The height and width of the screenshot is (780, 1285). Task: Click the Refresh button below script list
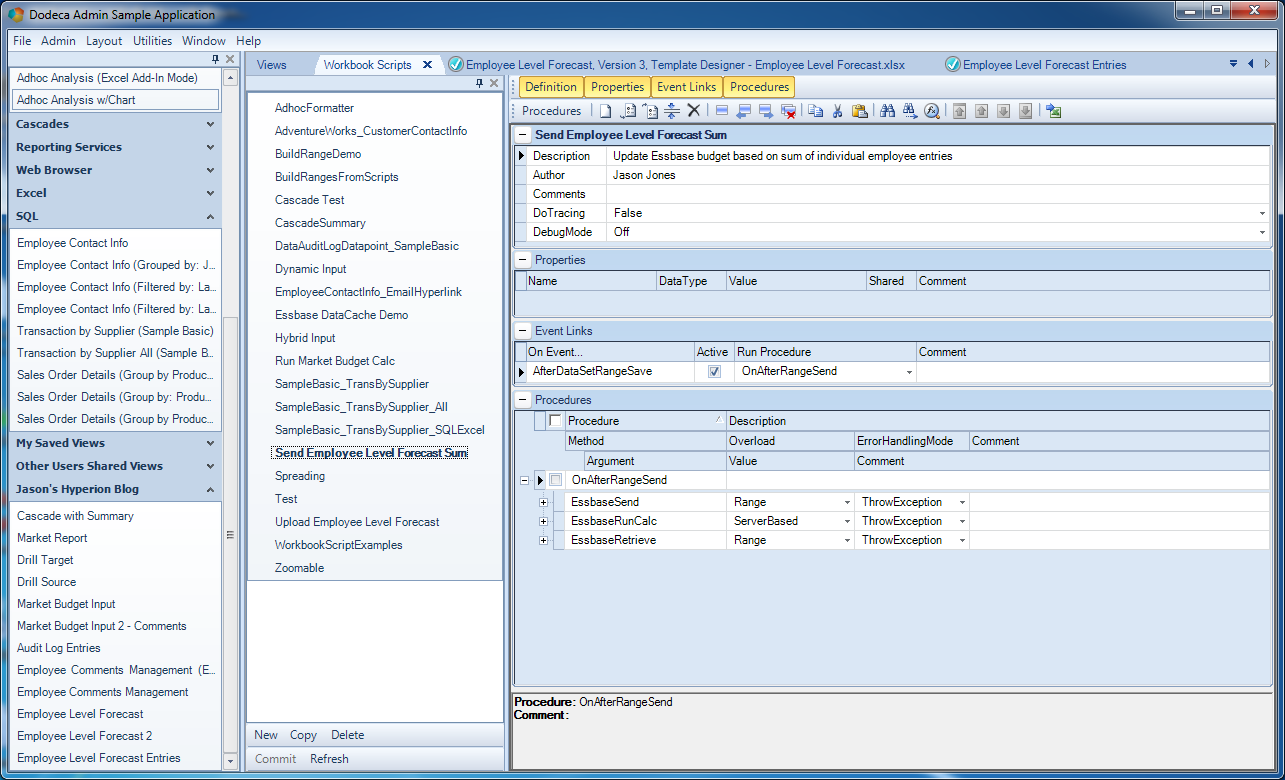[329, 759]
